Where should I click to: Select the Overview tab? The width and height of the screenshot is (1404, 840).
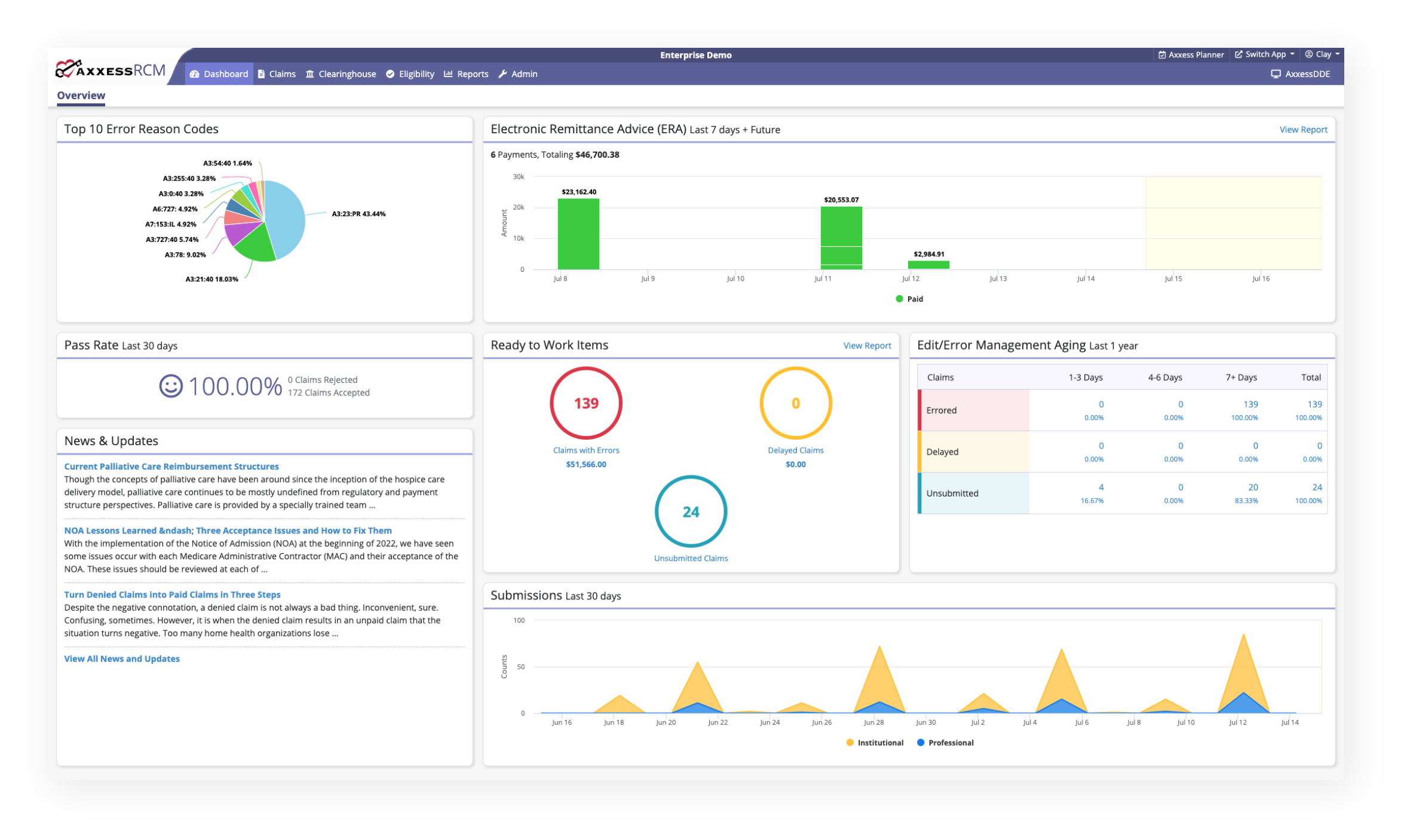(81, 96)
